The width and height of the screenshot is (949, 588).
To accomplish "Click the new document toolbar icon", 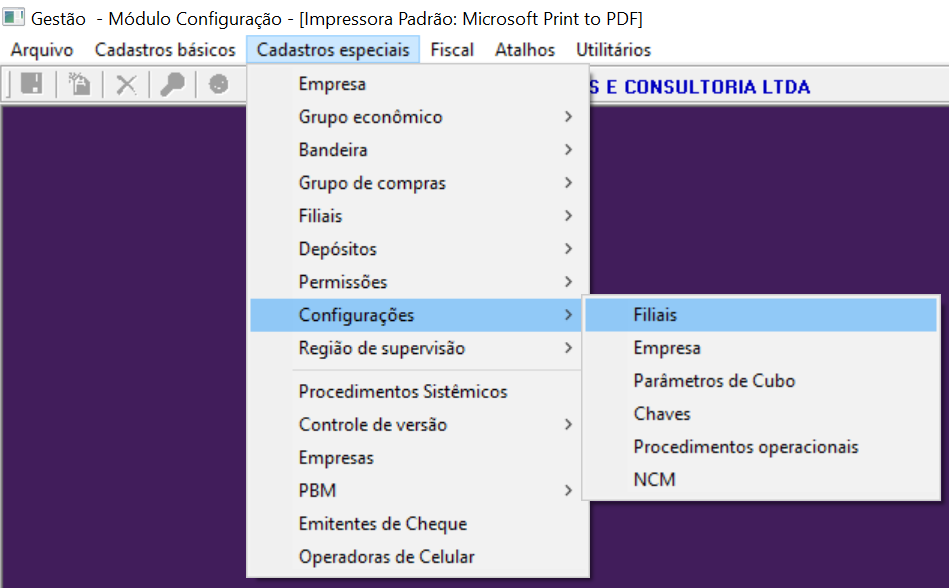I will (79, 85).
